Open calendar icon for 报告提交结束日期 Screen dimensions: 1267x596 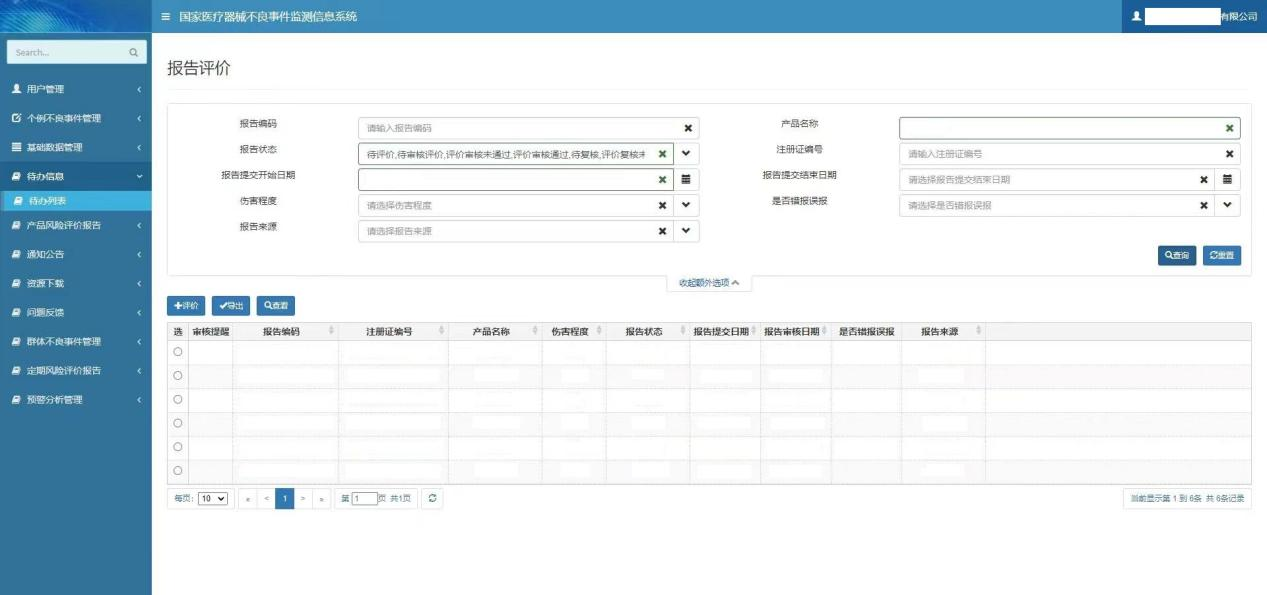1229,180
